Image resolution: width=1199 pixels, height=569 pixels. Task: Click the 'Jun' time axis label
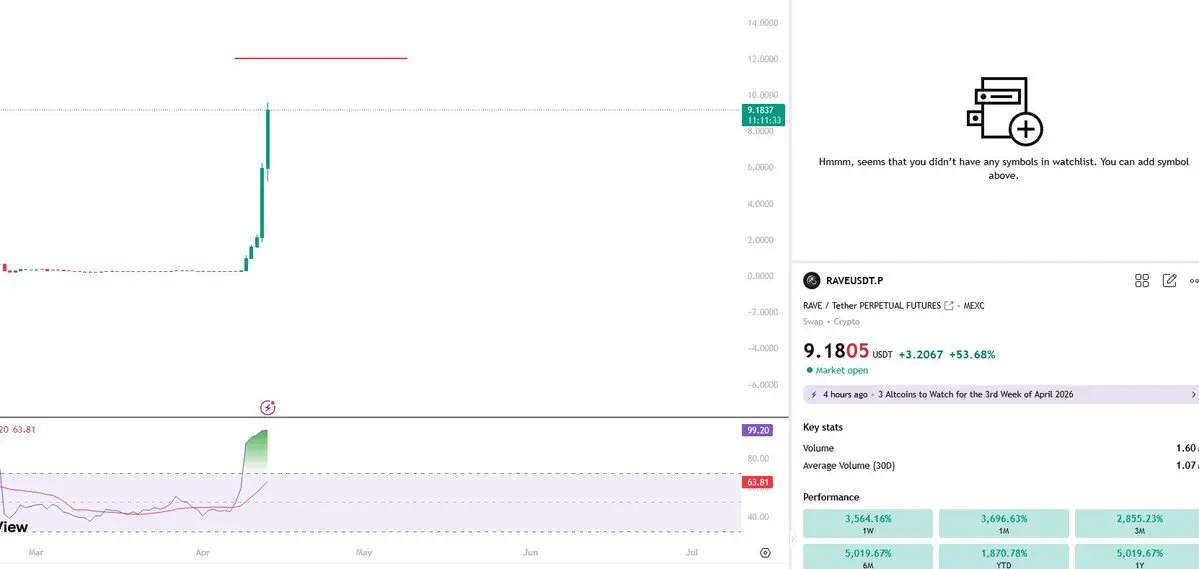[x=531, y=551]
